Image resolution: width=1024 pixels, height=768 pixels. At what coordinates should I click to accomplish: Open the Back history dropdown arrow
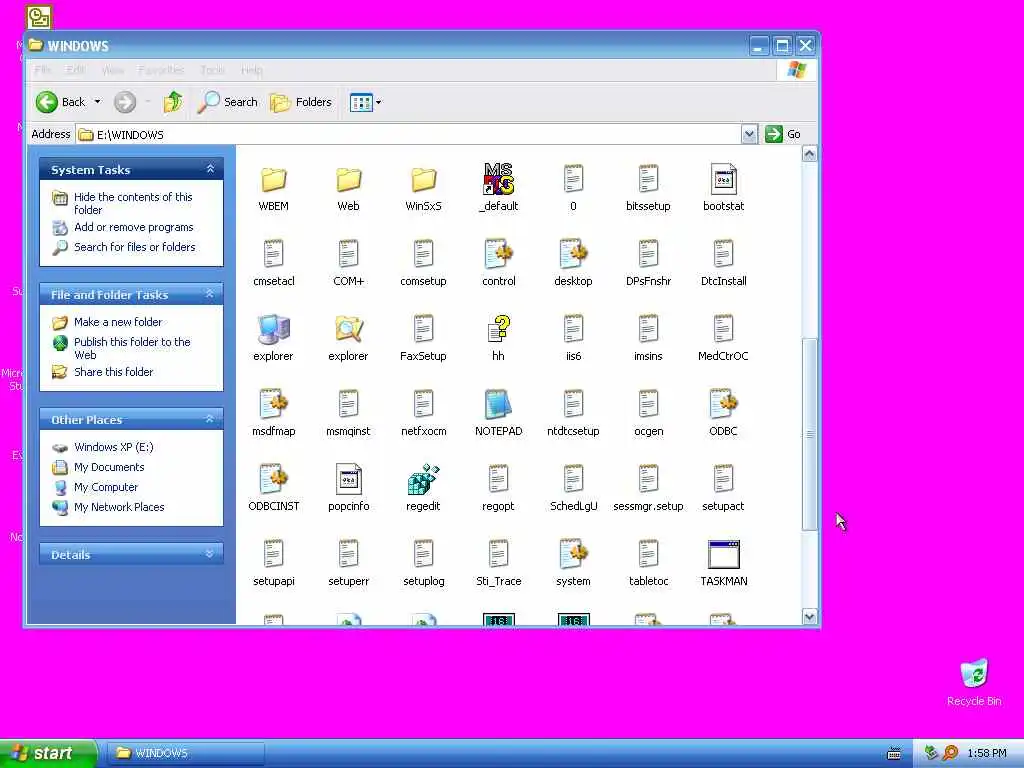pos(97,102)
